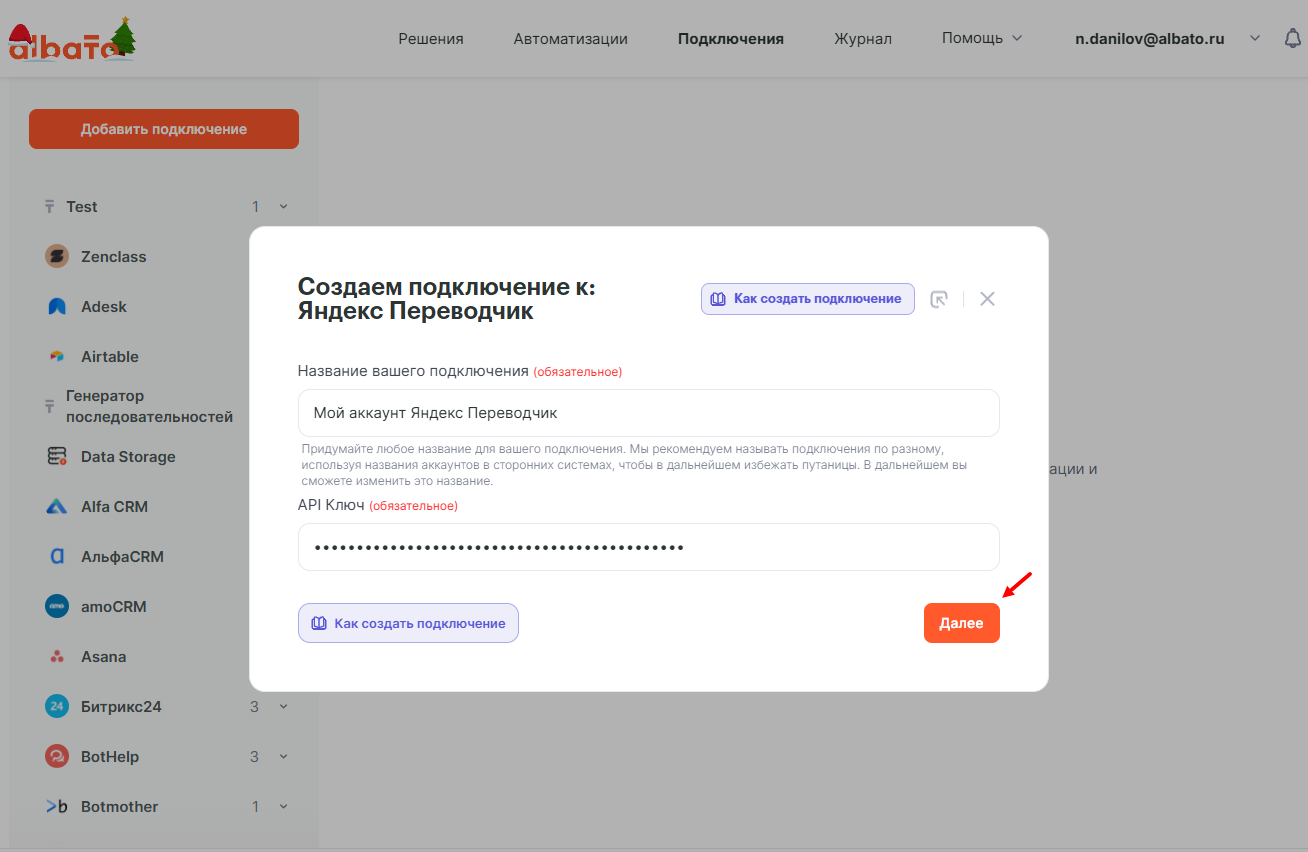Open the Data Storage icon entry
This screenshot has height=852, width=1308.
tap(57, 457)
